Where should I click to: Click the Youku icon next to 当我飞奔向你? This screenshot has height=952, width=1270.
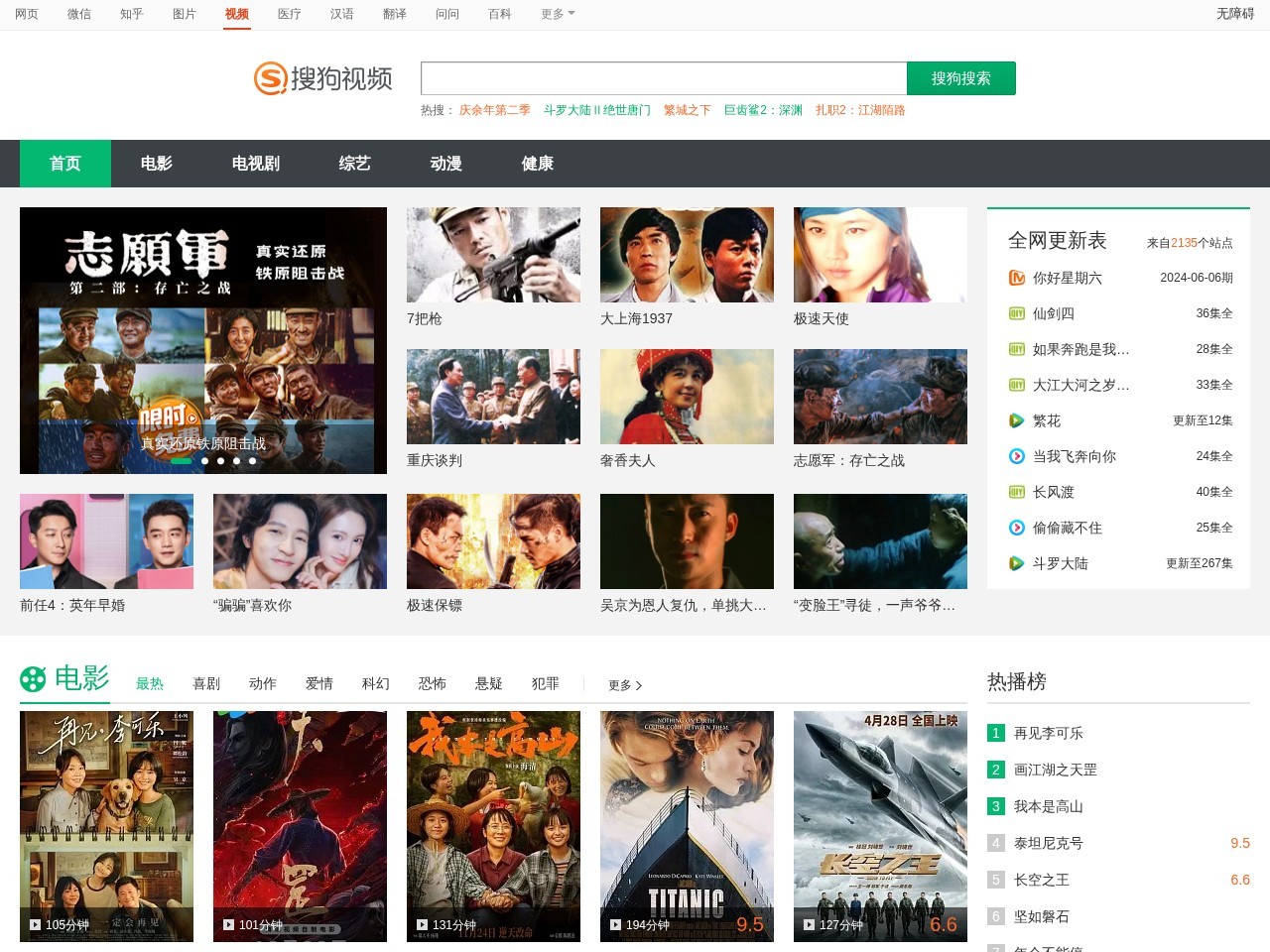pos(1017,456)
